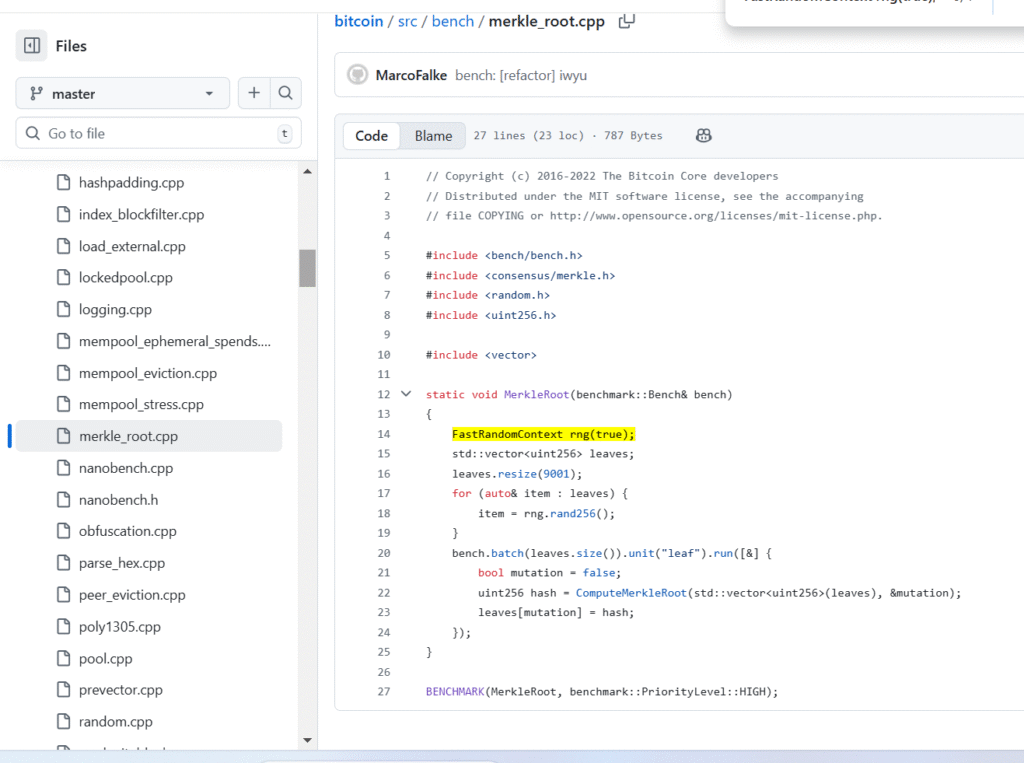Open the Copilot icon in file header
The image size is (1024, 763).
703,135
